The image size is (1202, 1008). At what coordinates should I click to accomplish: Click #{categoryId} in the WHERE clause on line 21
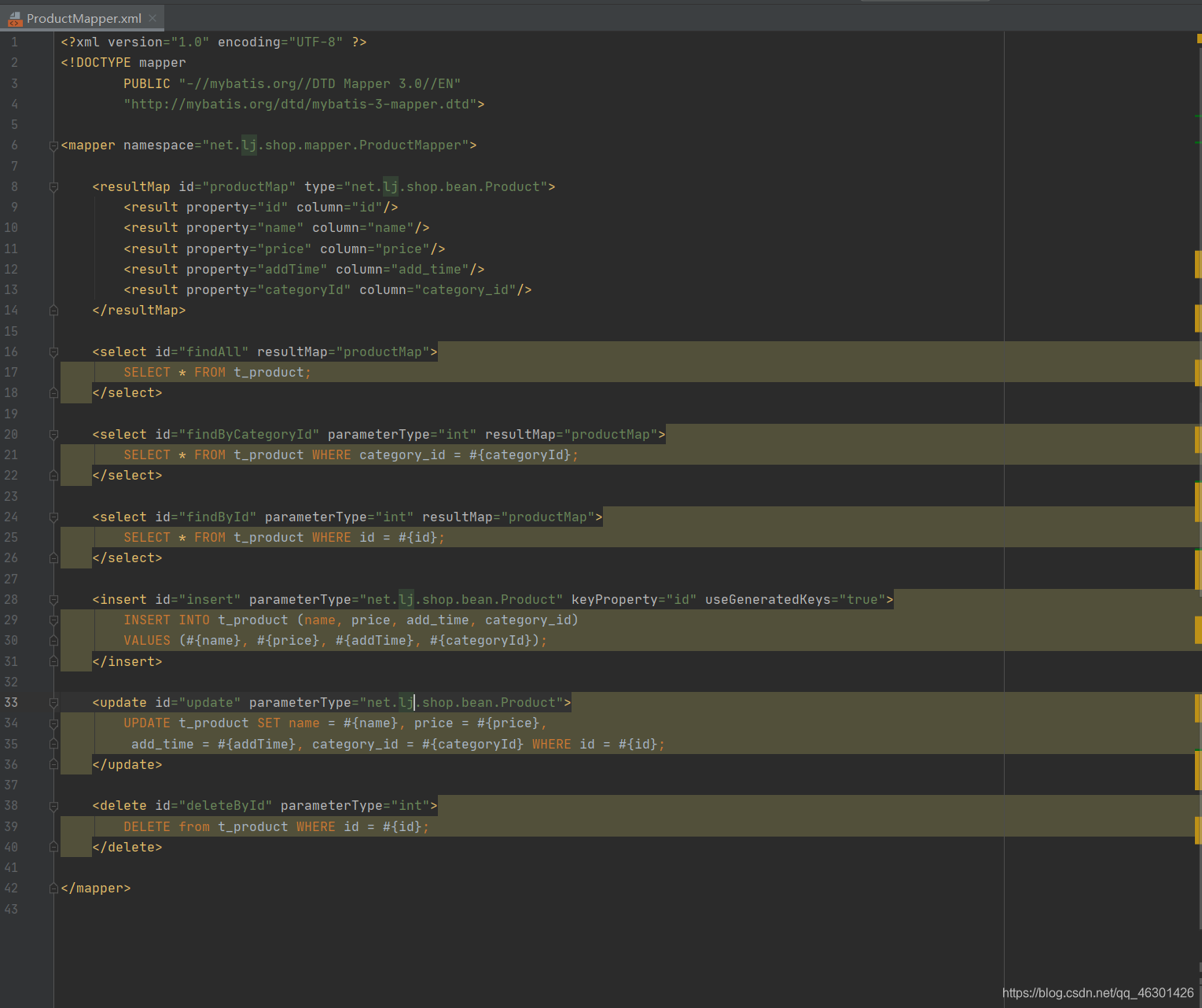[520, 455]
